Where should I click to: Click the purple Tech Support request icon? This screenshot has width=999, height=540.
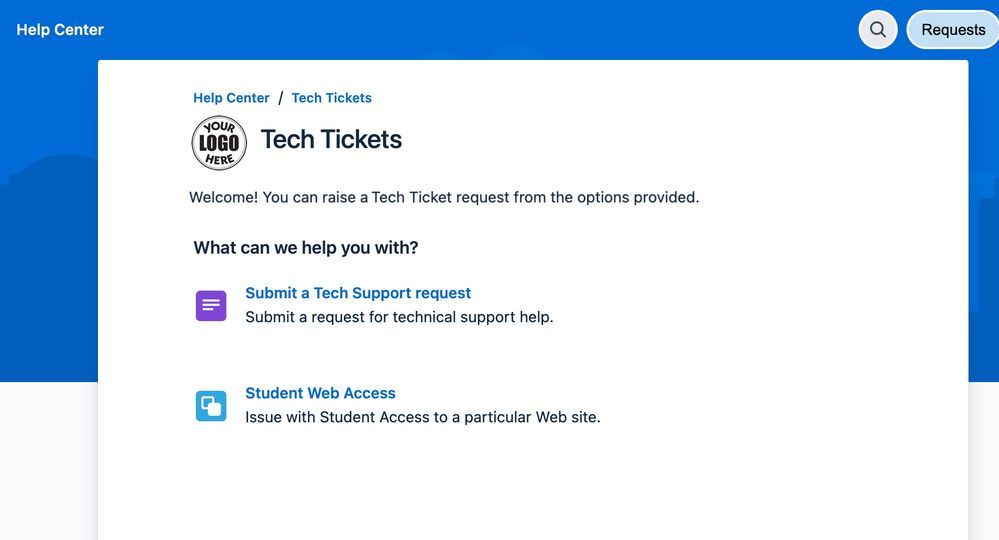click(x=211, y=306)
